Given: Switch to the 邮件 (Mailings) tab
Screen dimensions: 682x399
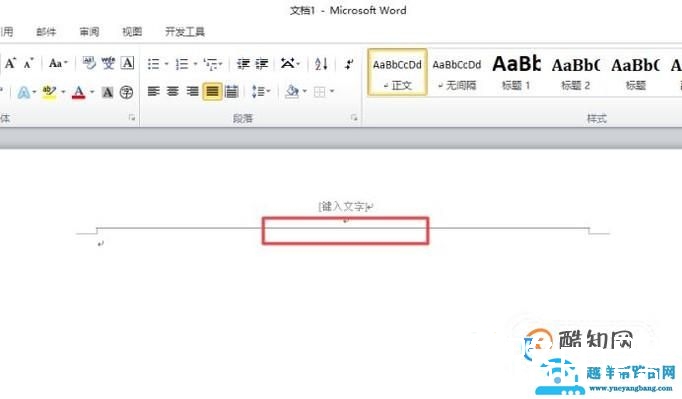Looking at the screenshot, I should click(x=46, y=32).
